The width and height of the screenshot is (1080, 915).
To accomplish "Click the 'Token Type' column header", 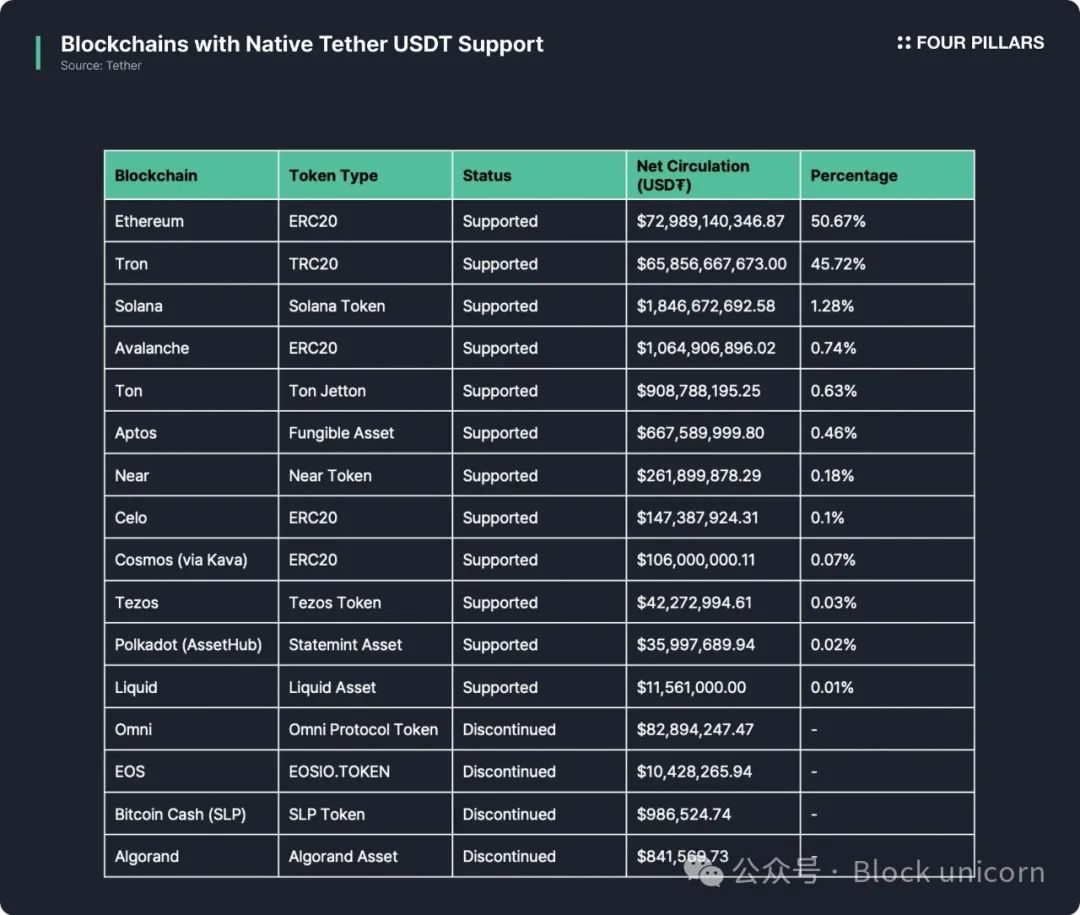I will tap(333, 176).
